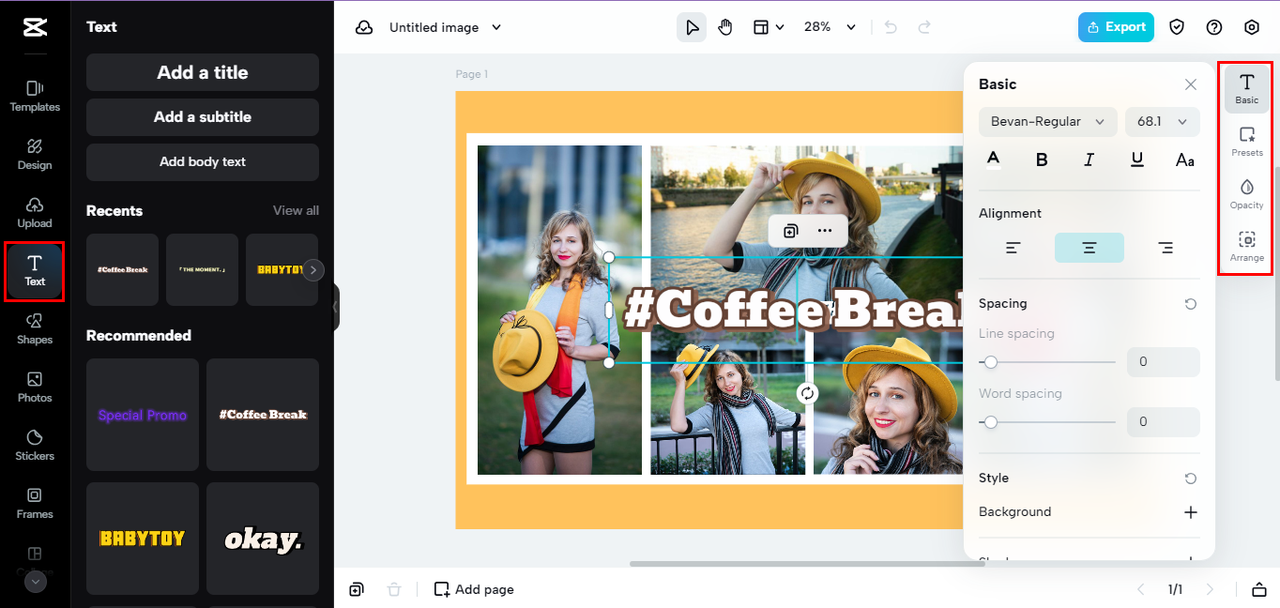Toggle italic formatting
Viewport: 1280px width, 608px height.
1089,159
